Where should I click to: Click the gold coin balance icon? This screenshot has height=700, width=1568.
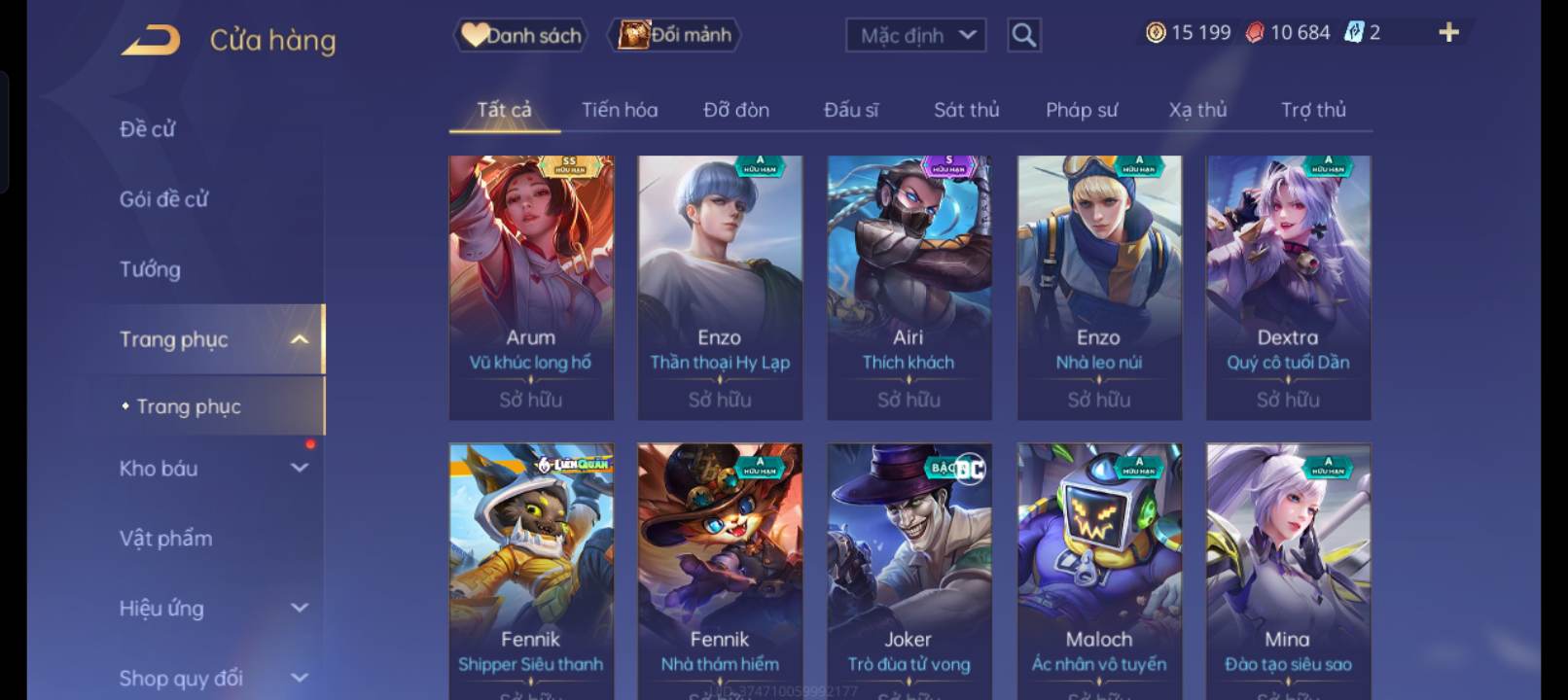tap(1155, 33)
